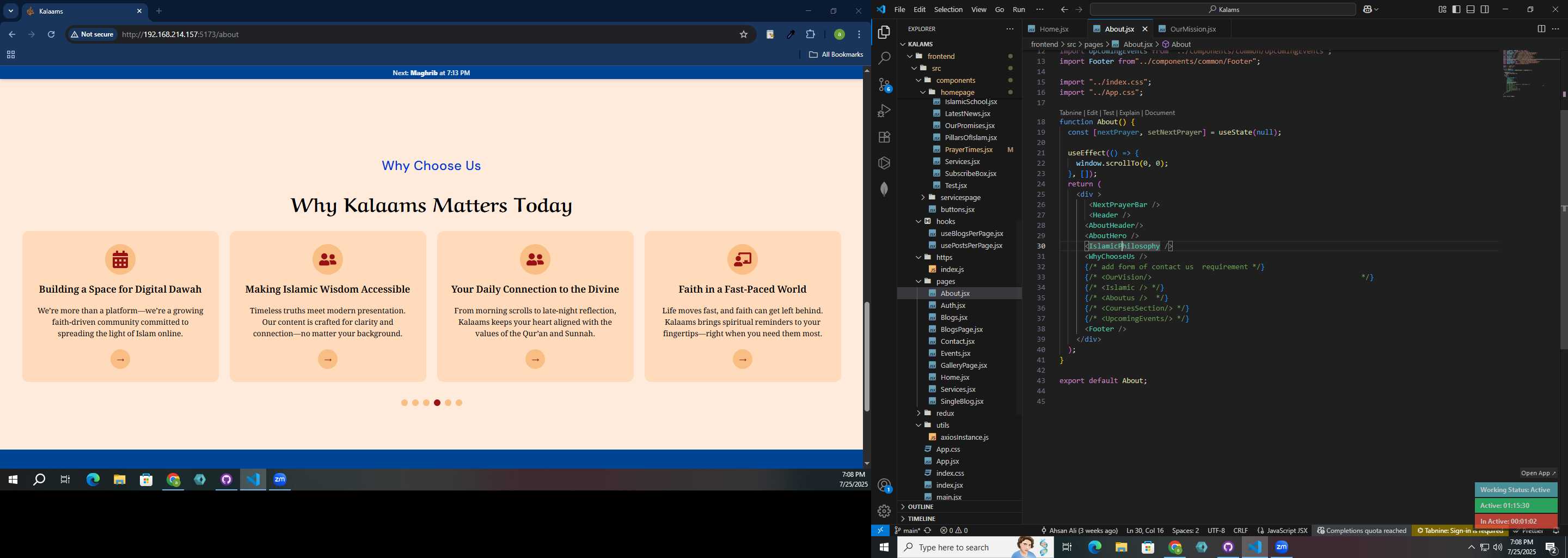Toggle the Panel layout button in the title bar
This screenshot has width=1568, height=558.
[x=1471, y=9]
